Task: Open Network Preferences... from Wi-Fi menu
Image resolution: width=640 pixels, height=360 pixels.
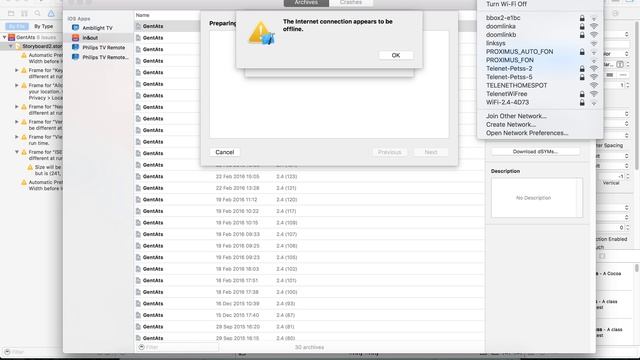Action: 527,133
